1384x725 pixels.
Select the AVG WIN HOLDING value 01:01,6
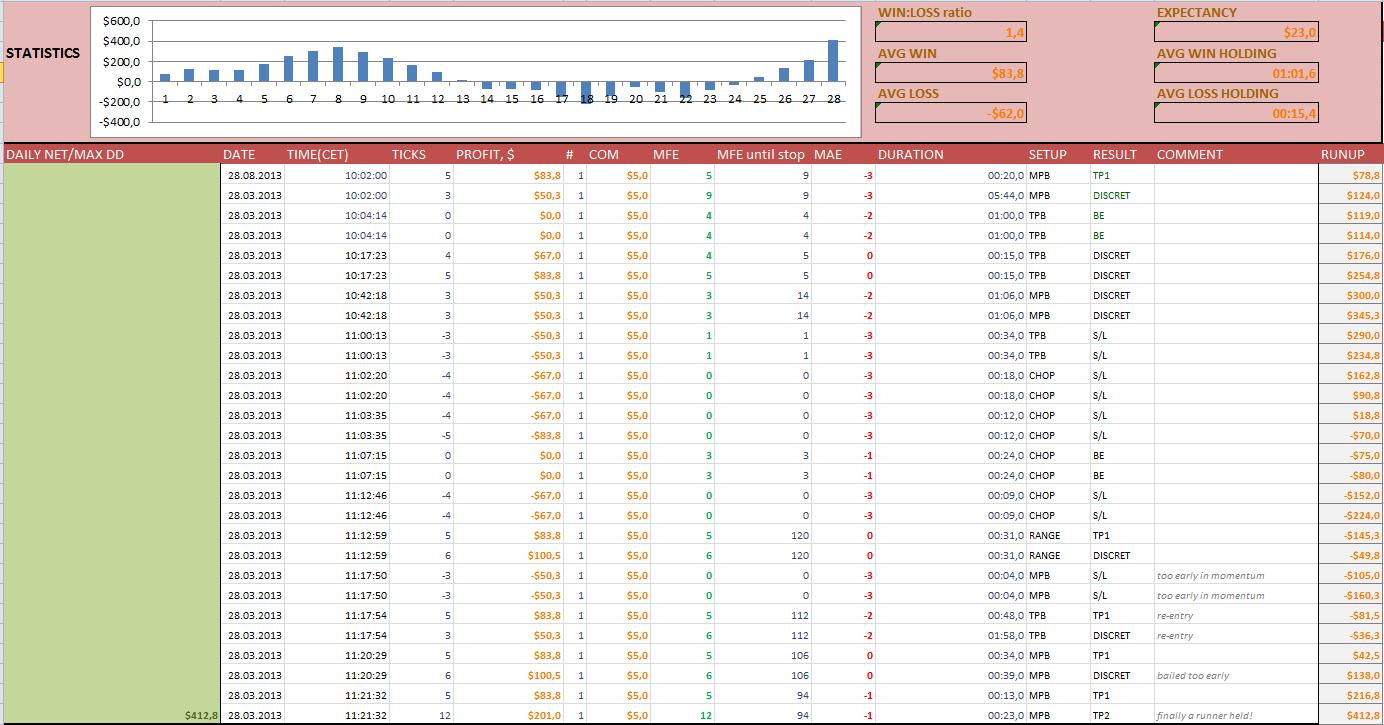tap(1236, 73)
